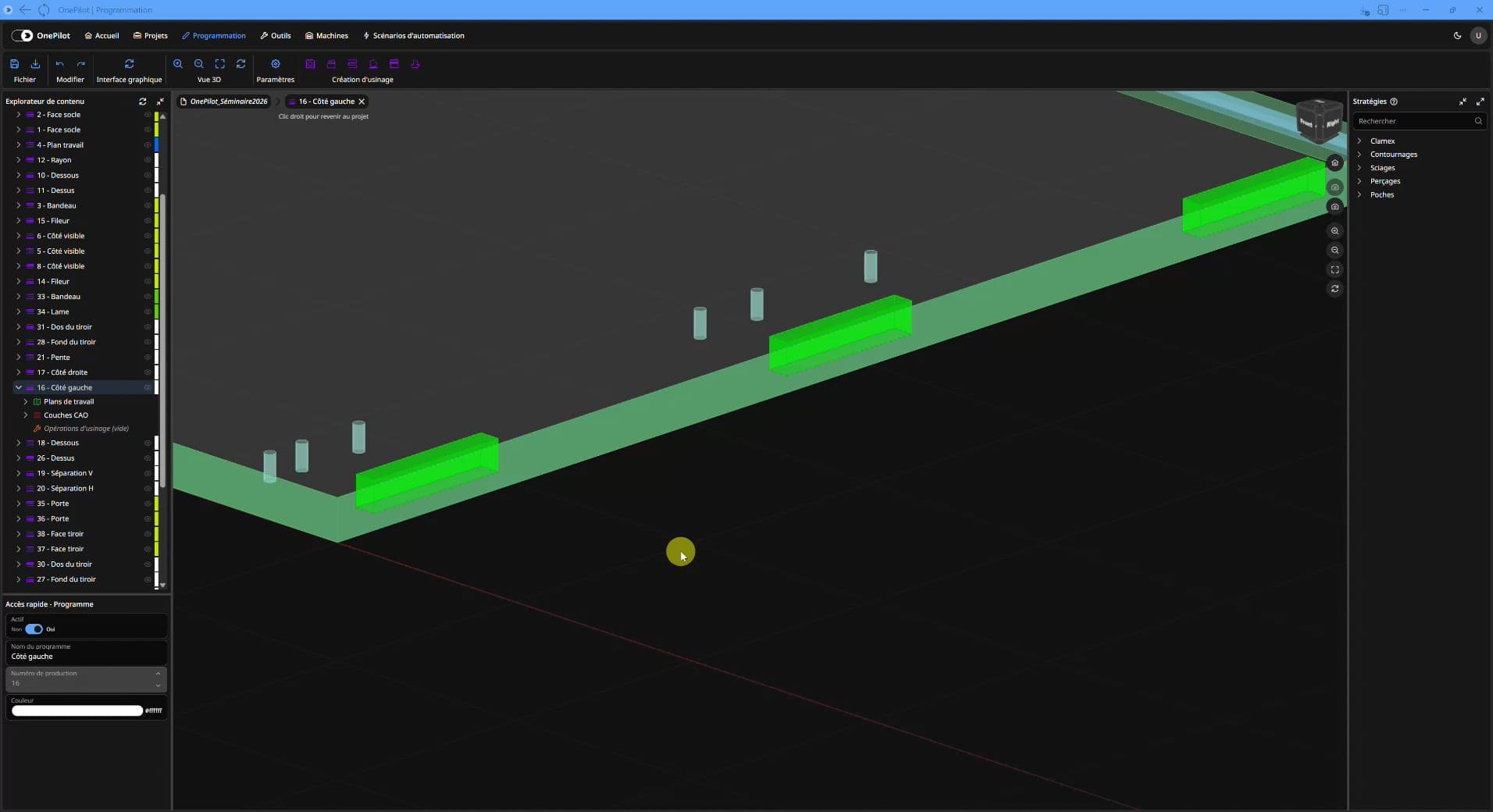Open the Machines menu

point(326,36)
